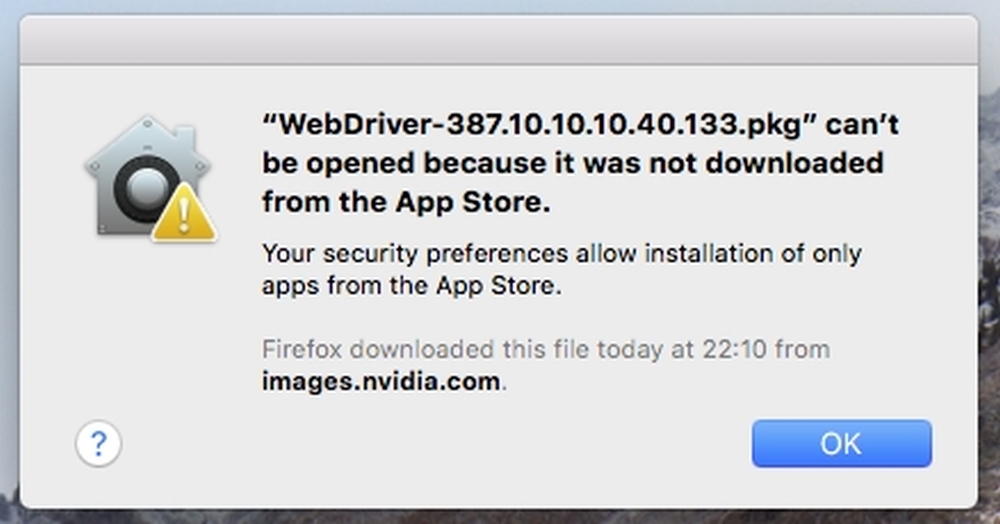Click the word "Firefox" in the gray text
Image resolution: width=1000 pixels, height=524 pixels.
(x=302, y=349)
